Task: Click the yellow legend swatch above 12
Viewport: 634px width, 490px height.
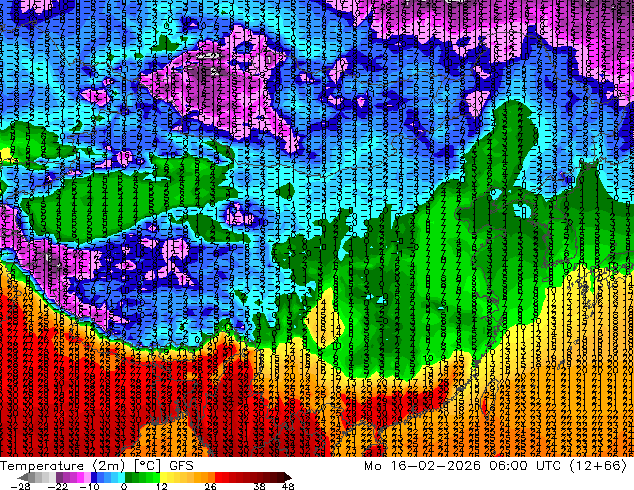Action: [x=163, y=477]
